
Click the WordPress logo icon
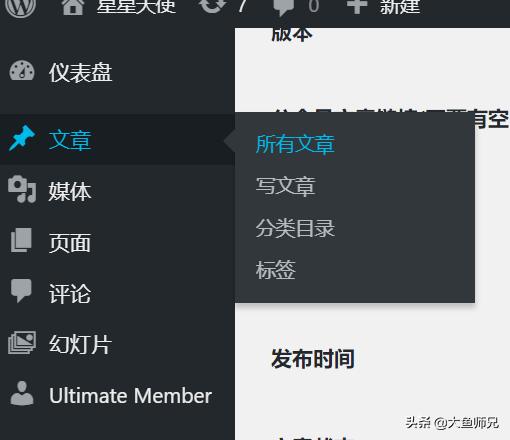[21, 7]
